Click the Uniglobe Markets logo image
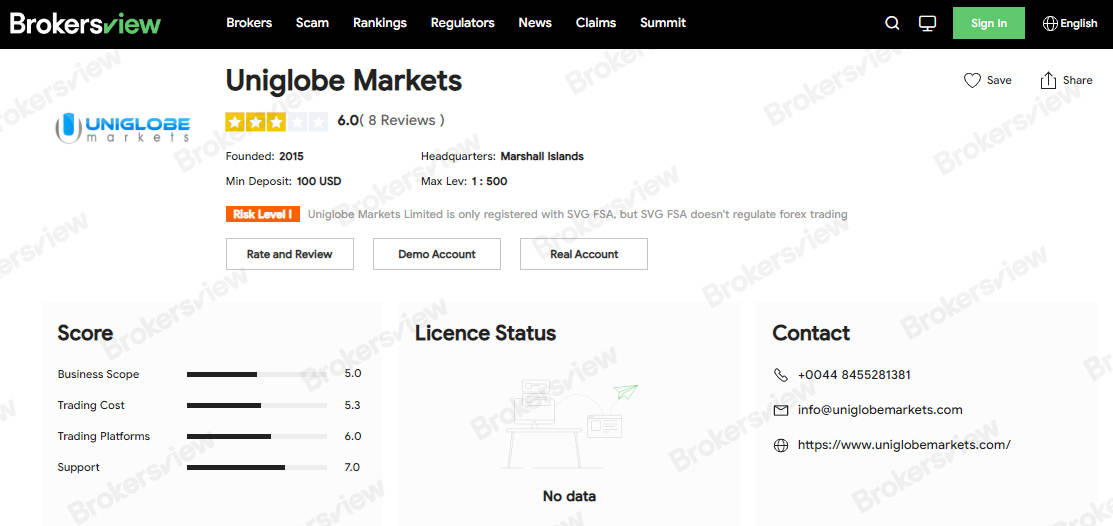This screenshot has height=526, width=1113. click(123, 128)
